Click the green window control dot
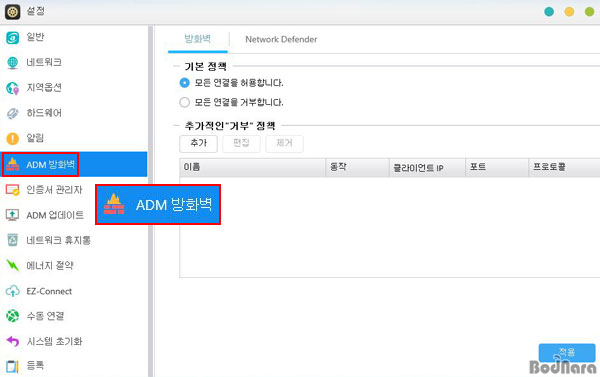 [590, 12]
